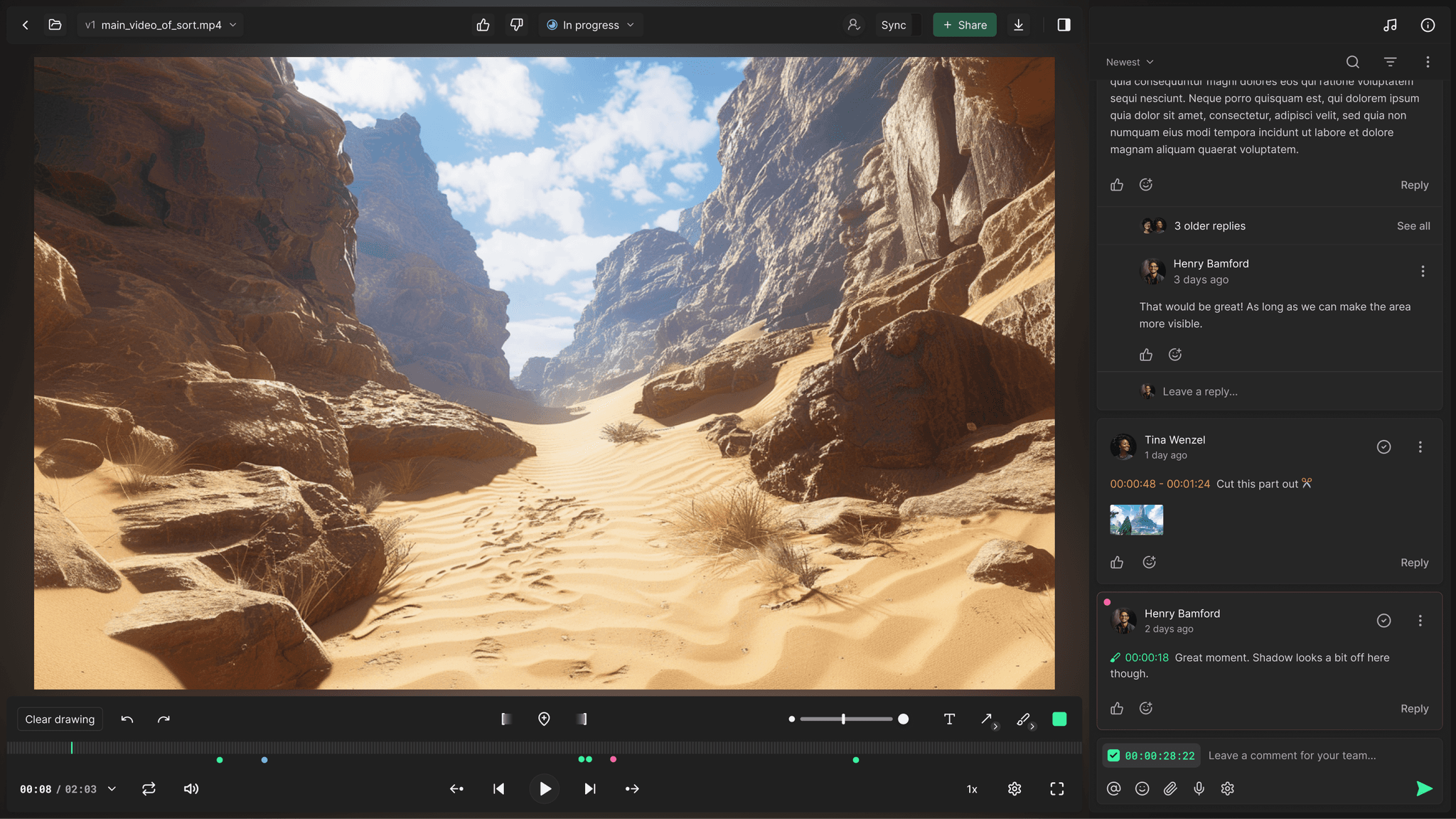Set the range out-point marker
Screen dimensions: 1456x819
582,719
